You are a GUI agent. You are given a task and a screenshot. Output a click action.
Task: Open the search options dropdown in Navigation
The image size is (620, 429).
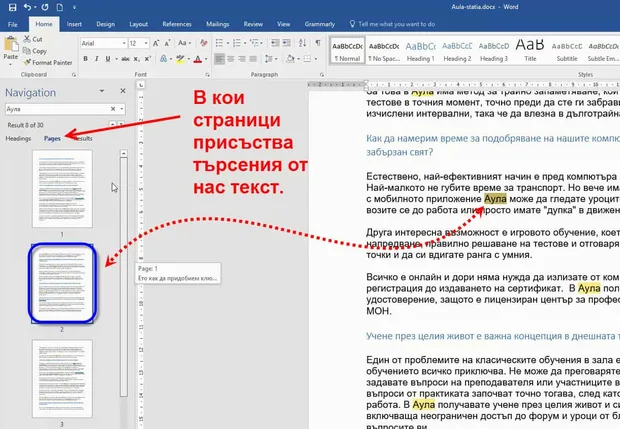[122, 109]
